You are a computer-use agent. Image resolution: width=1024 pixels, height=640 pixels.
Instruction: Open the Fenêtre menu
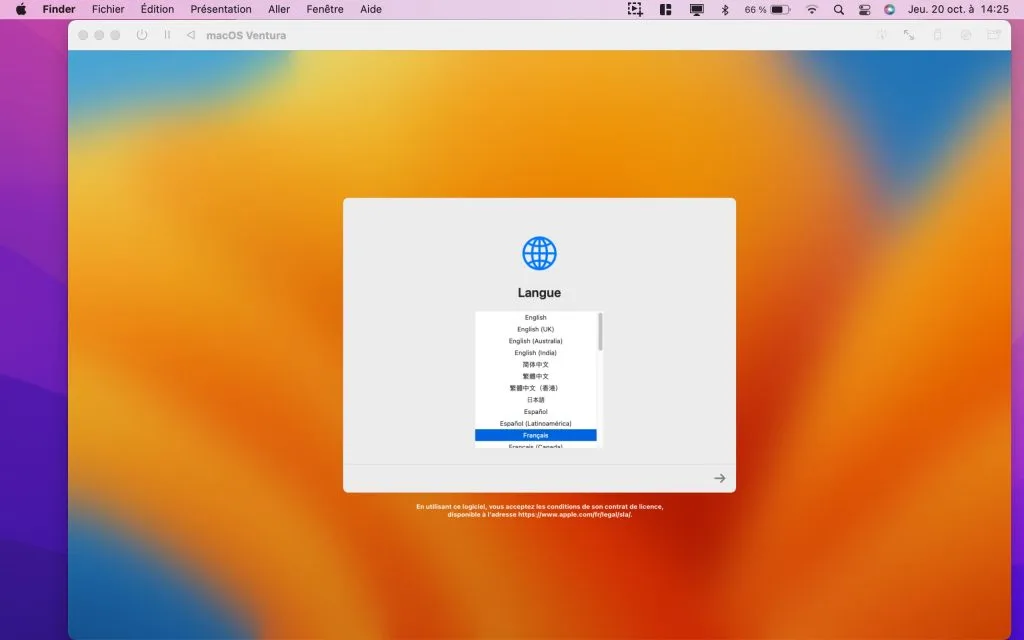(325, 9)
